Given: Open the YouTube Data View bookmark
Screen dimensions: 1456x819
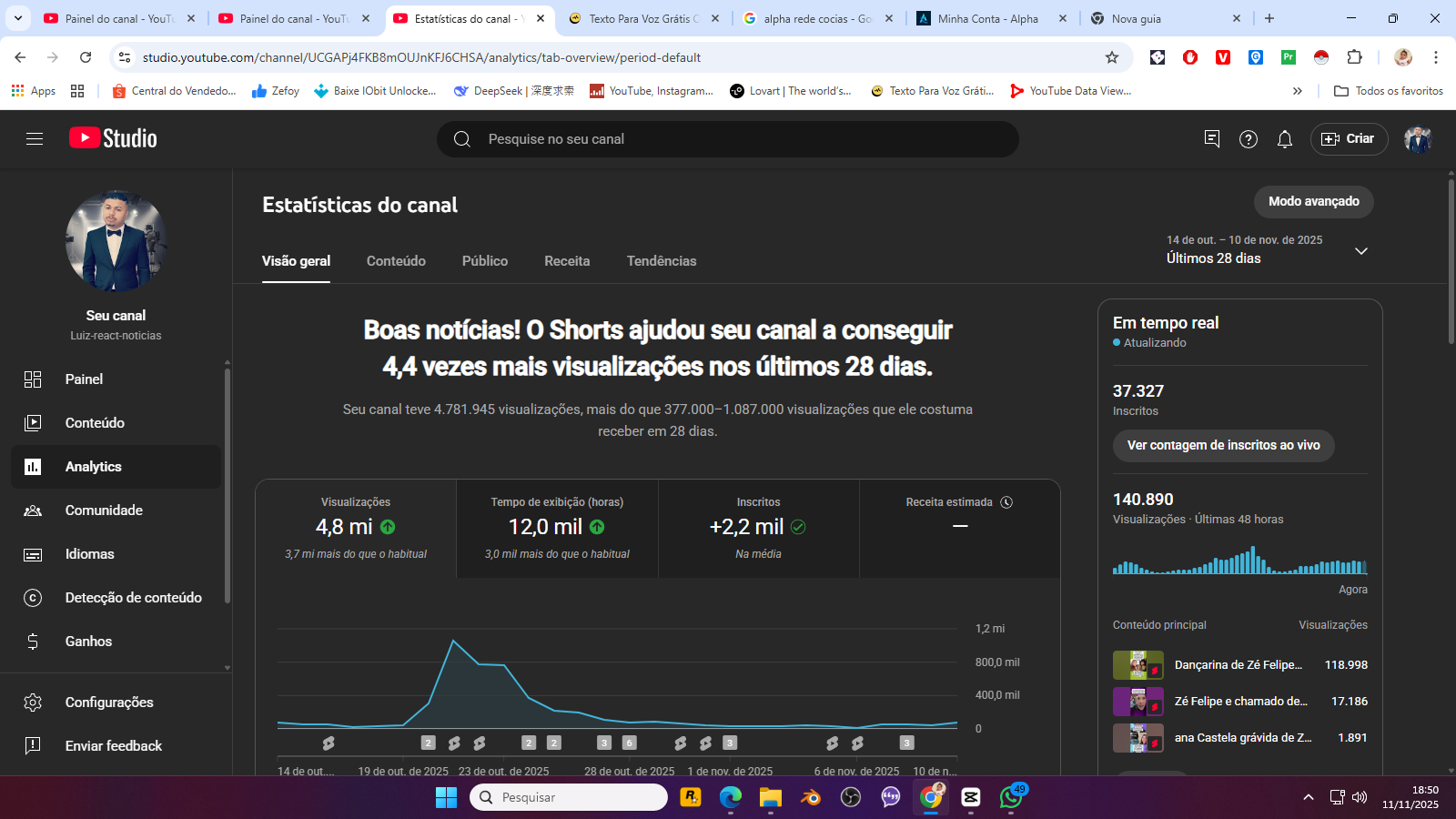Looking at the screenshot, I should pos(1071,91).
